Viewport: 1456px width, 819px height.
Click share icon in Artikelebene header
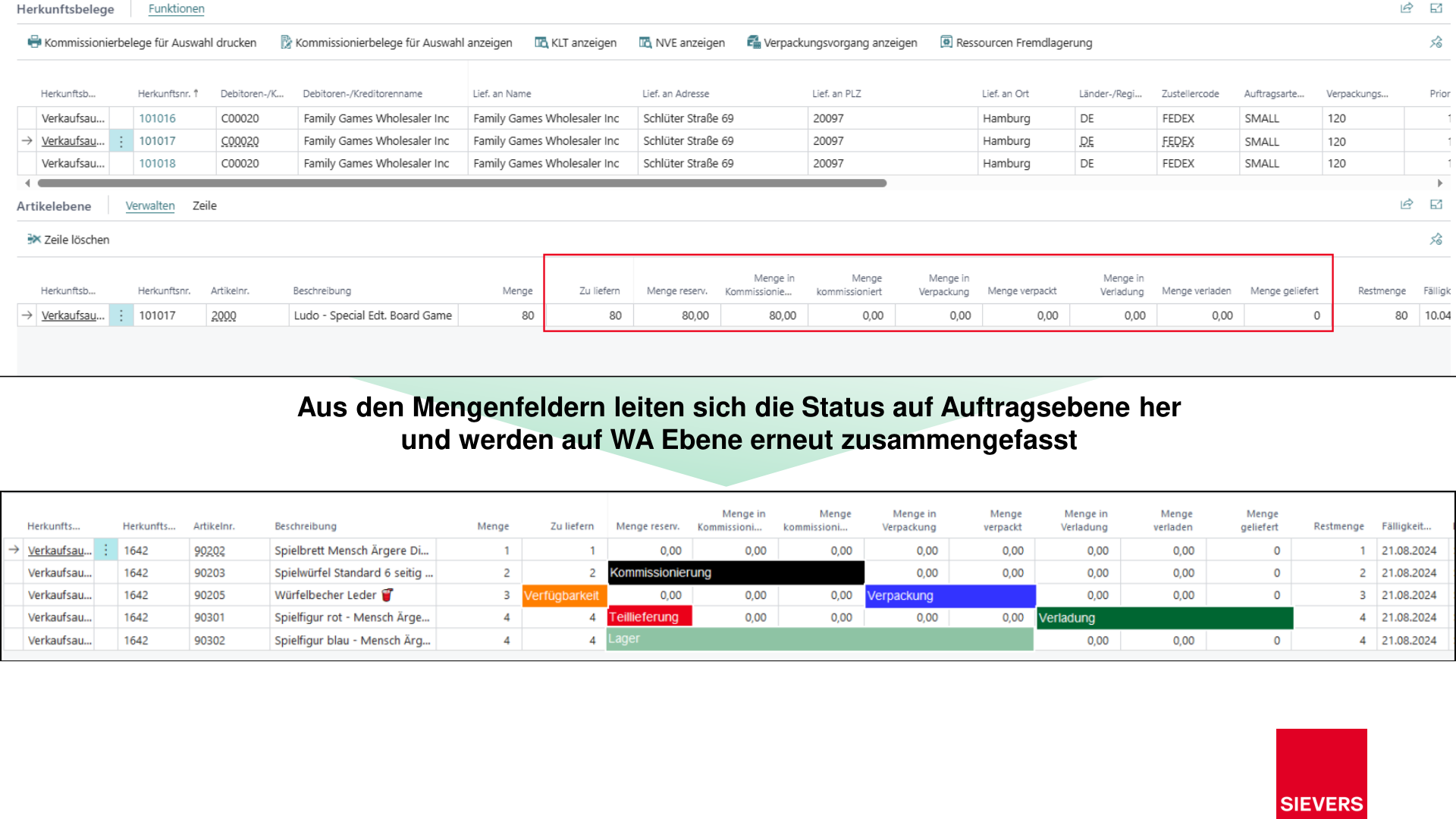[x=1407, y=205]
